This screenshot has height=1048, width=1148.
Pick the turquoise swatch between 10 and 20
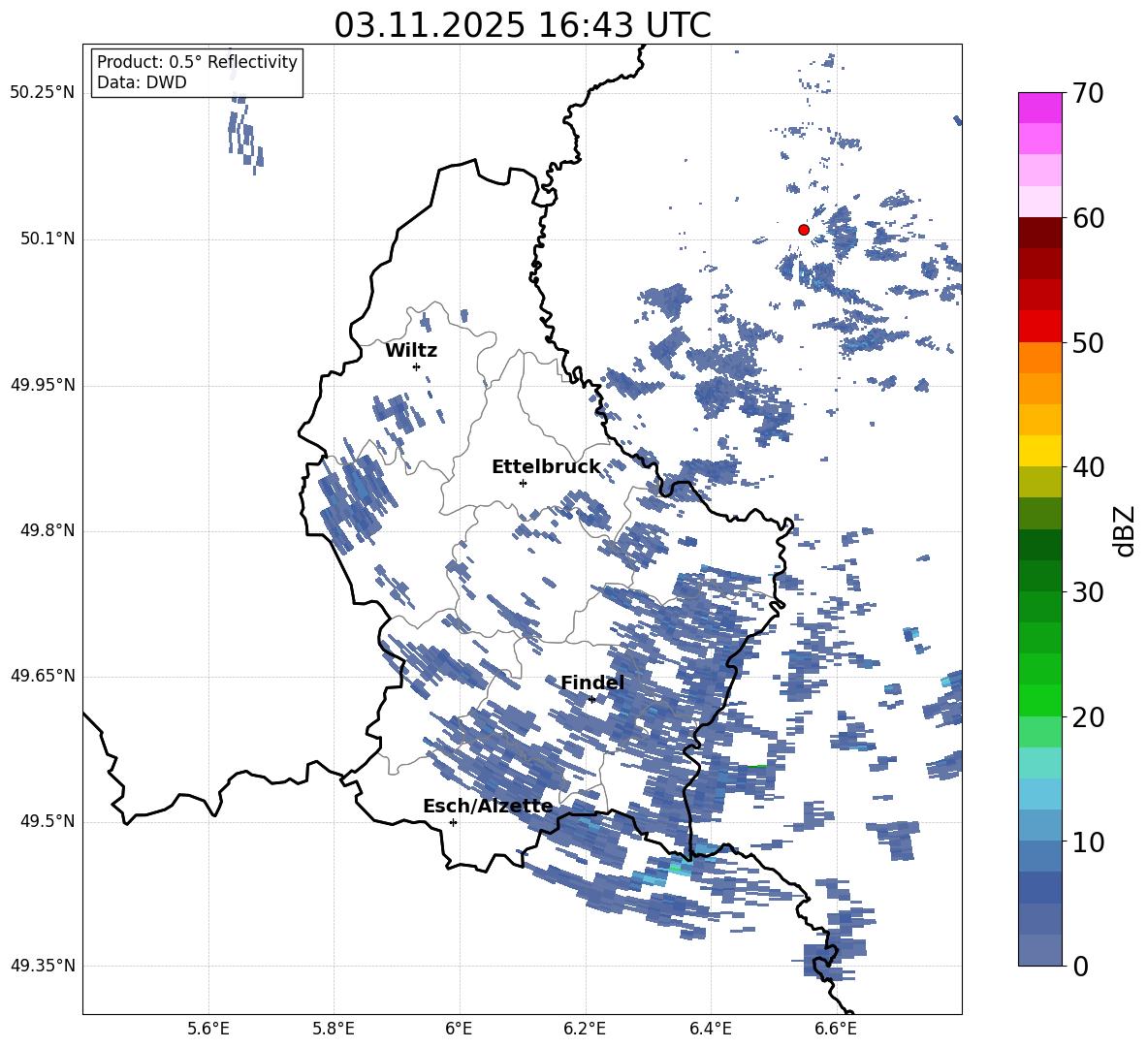click(x=1039, y=763)
